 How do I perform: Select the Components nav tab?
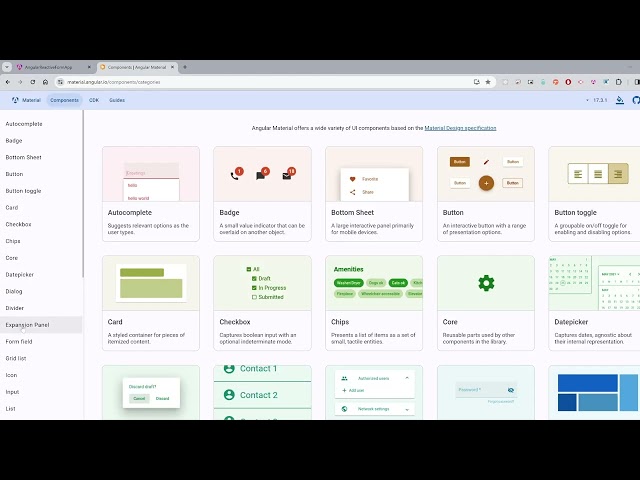point(64,100)
